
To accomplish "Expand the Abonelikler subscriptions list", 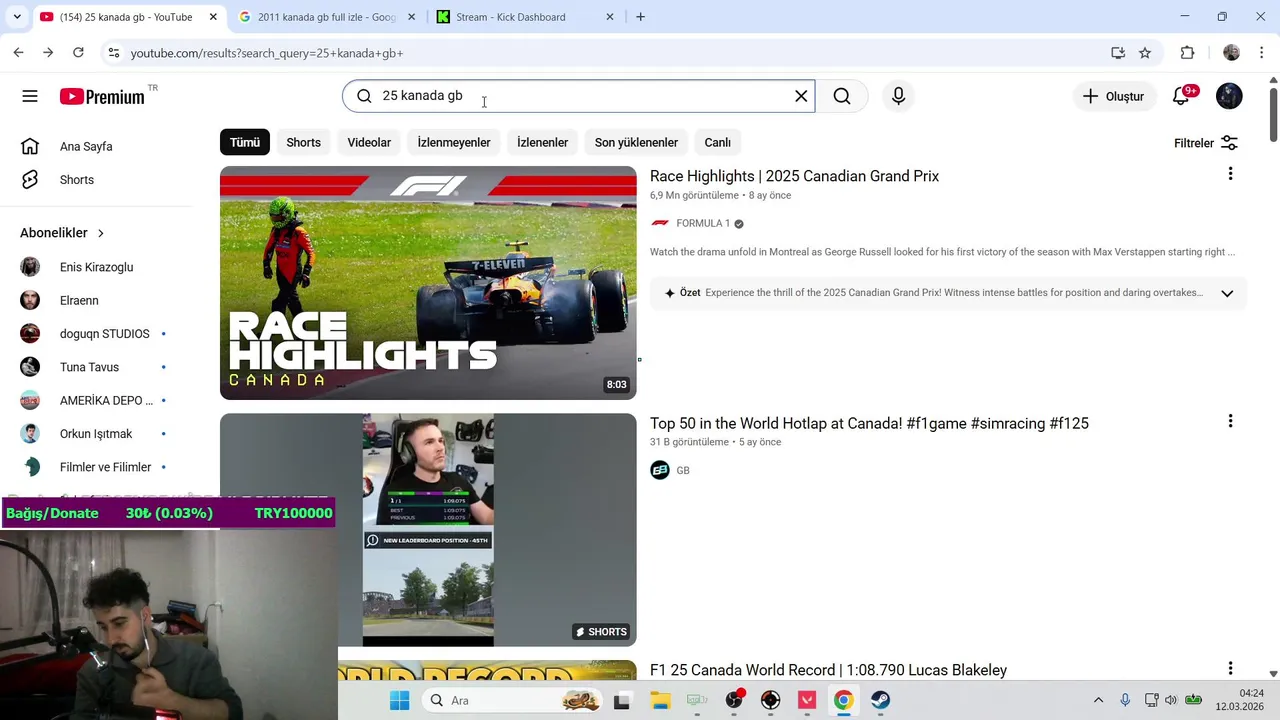I will tap(63, 233).
